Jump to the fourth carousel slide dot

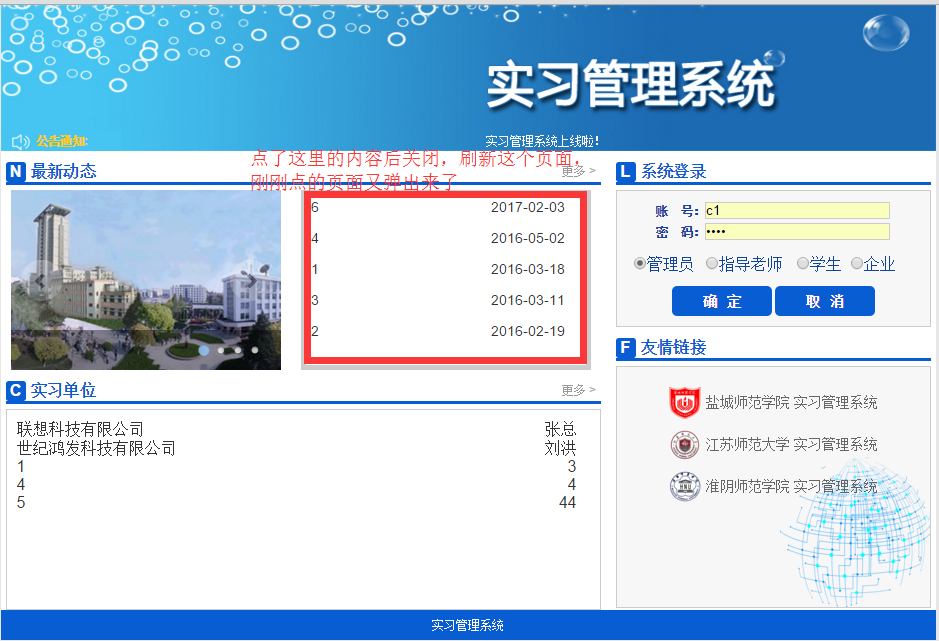coord(255,350)
